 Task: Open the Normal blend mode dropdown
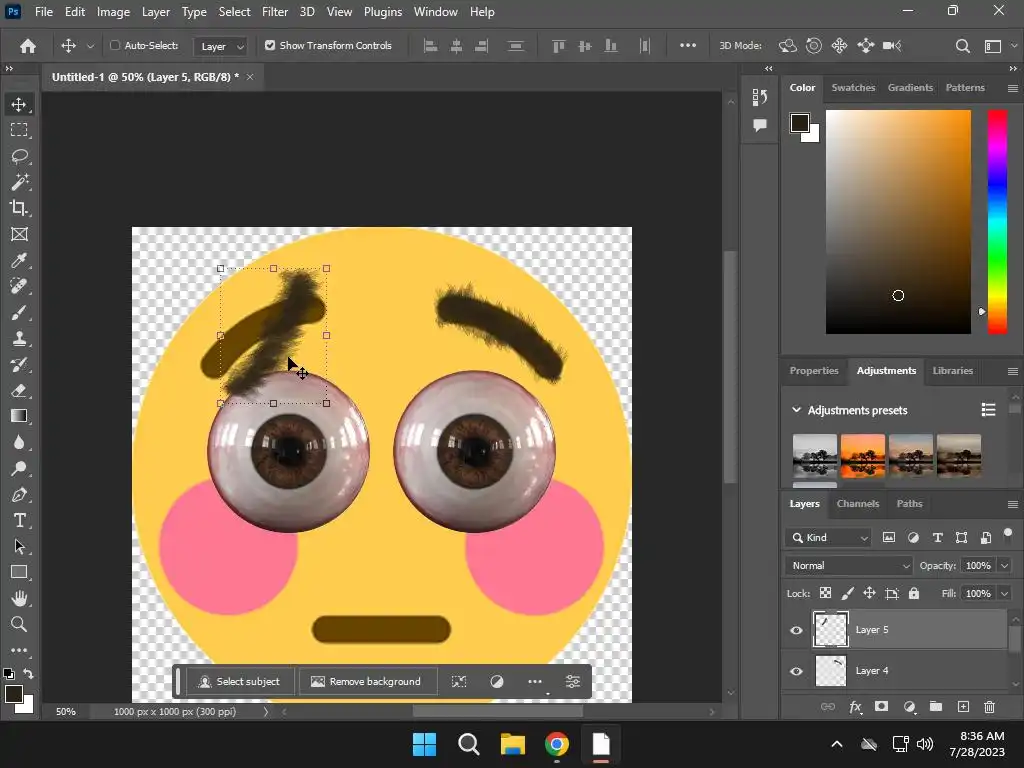(x=850, y=566)
